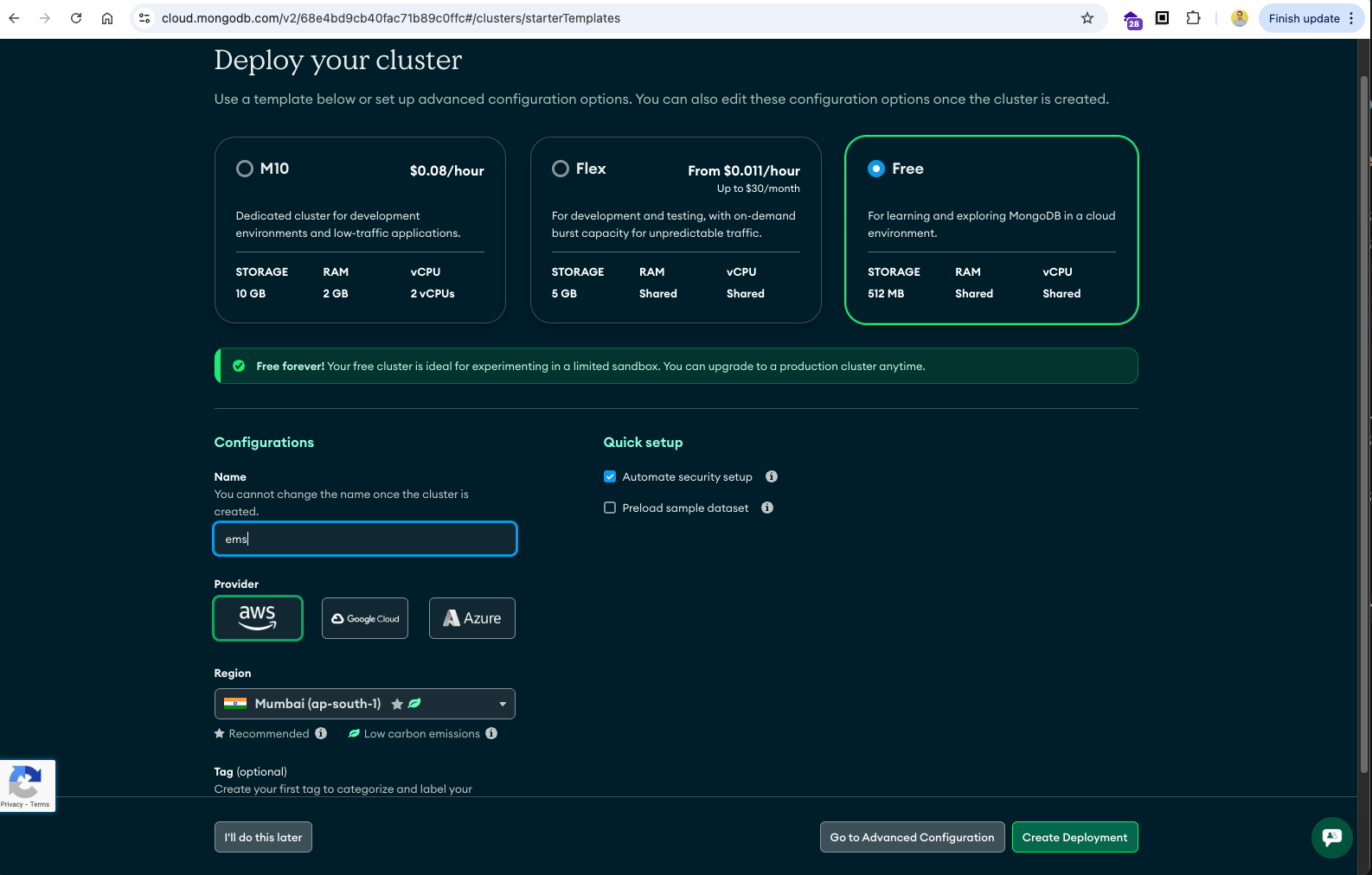Click Create Deployment button
The width and height of the screenshot is (1372, 875).
[x=1074, y=837]
